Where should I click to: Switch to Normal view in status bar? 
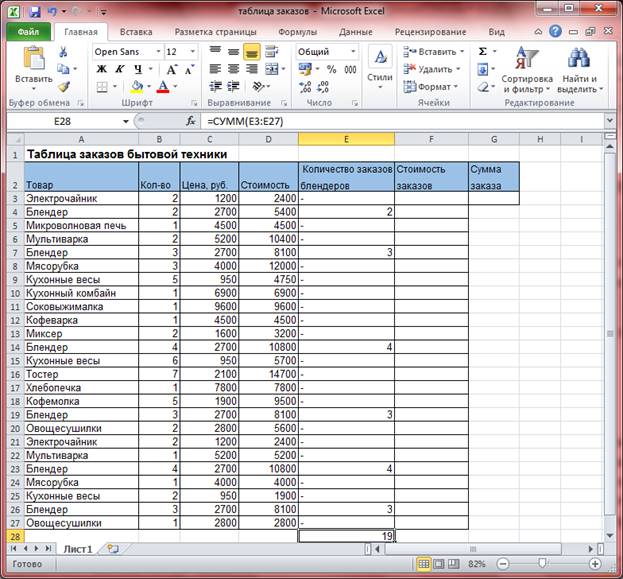(x=424, y=564)
